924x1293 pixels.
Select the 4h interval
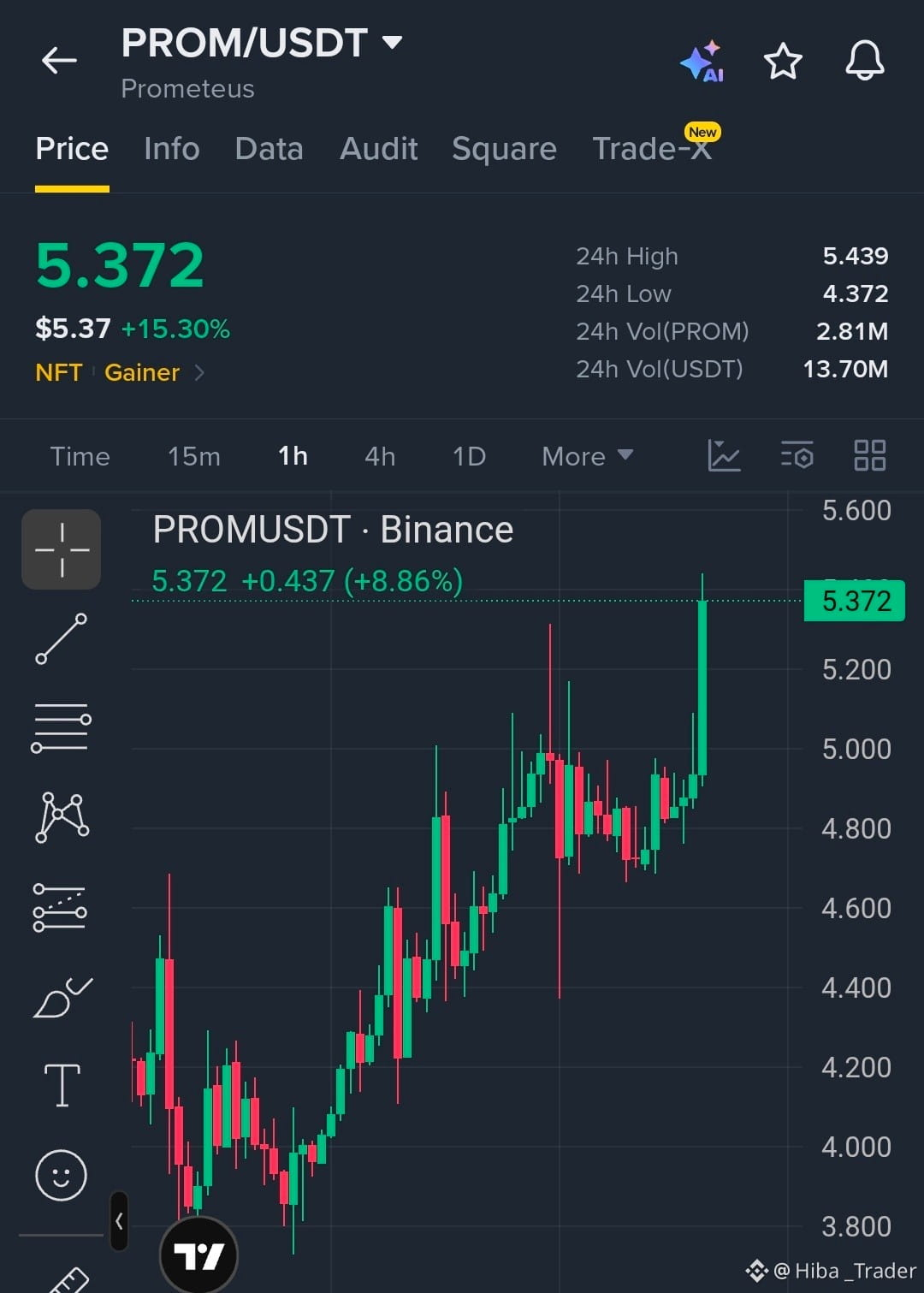pyautogui.click(x=380, y=456)
